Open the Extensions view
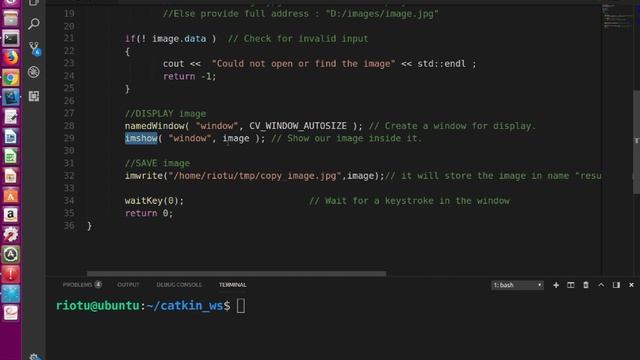Screen dimensions: 640x360 coord(33,96)
